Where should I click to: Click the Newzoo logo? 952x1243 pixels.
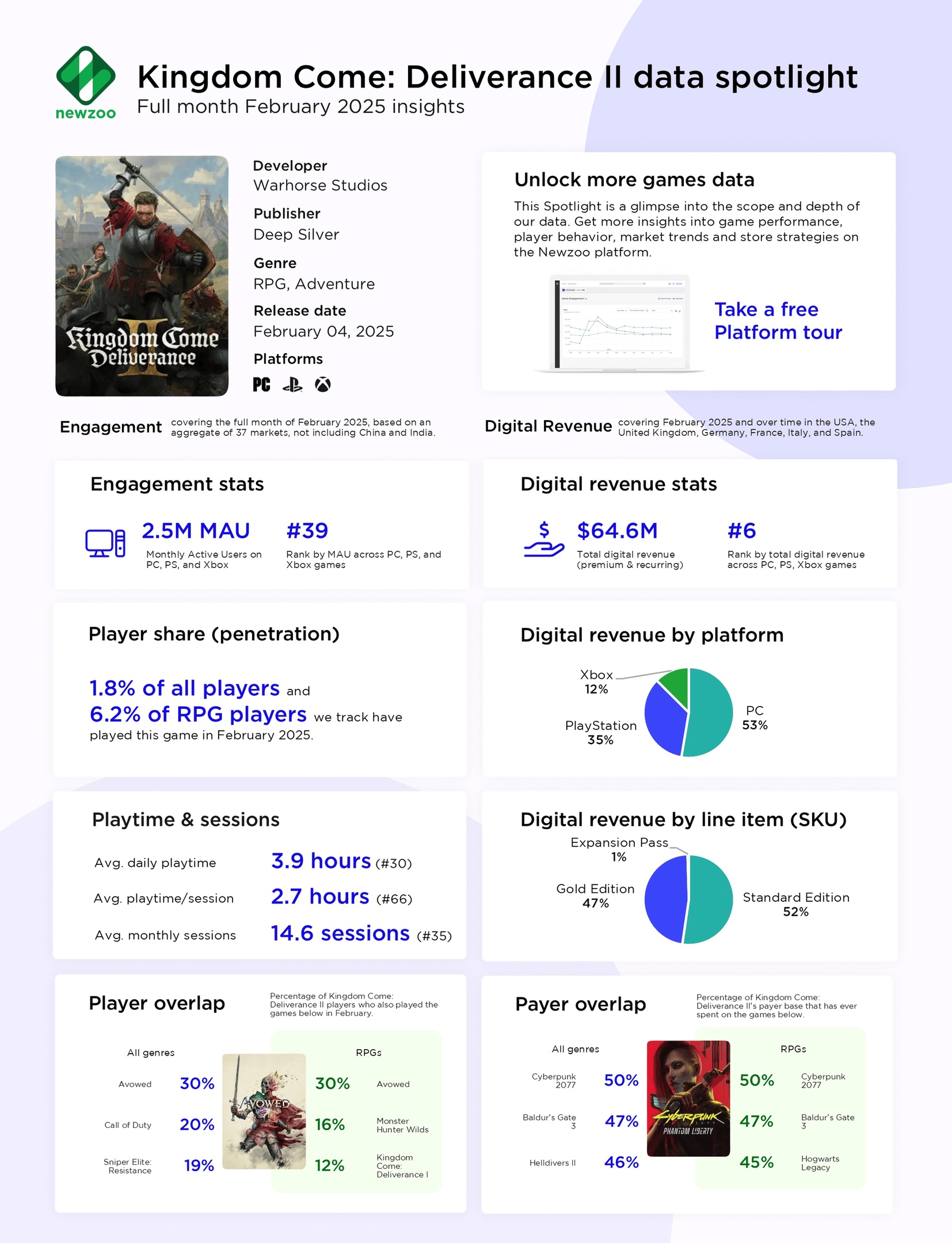tap(86, 82)
